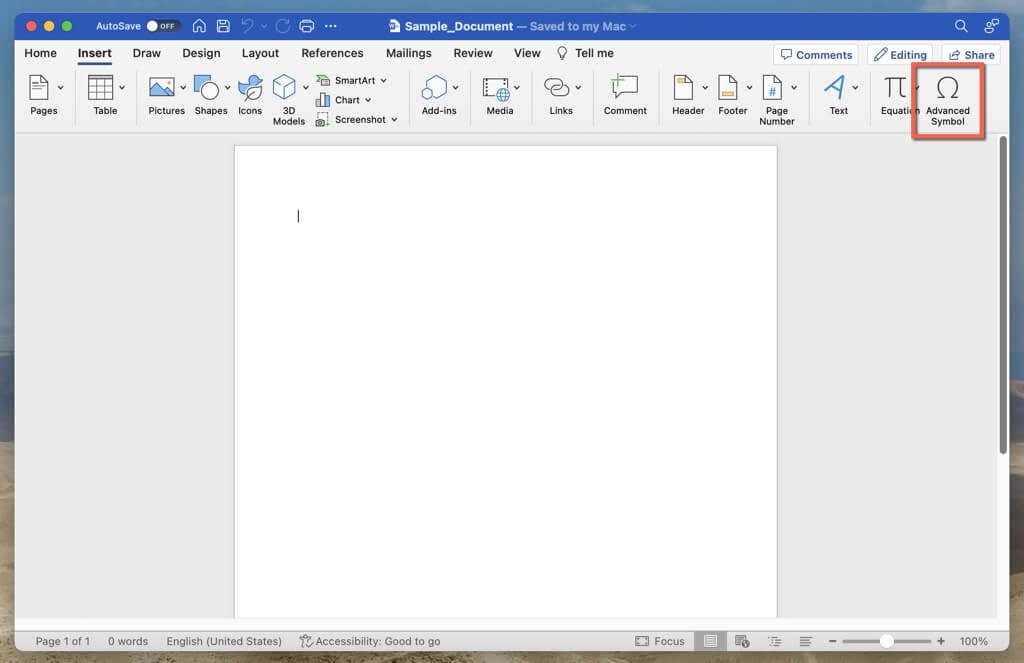Switch to Outline view

(775, 641)
